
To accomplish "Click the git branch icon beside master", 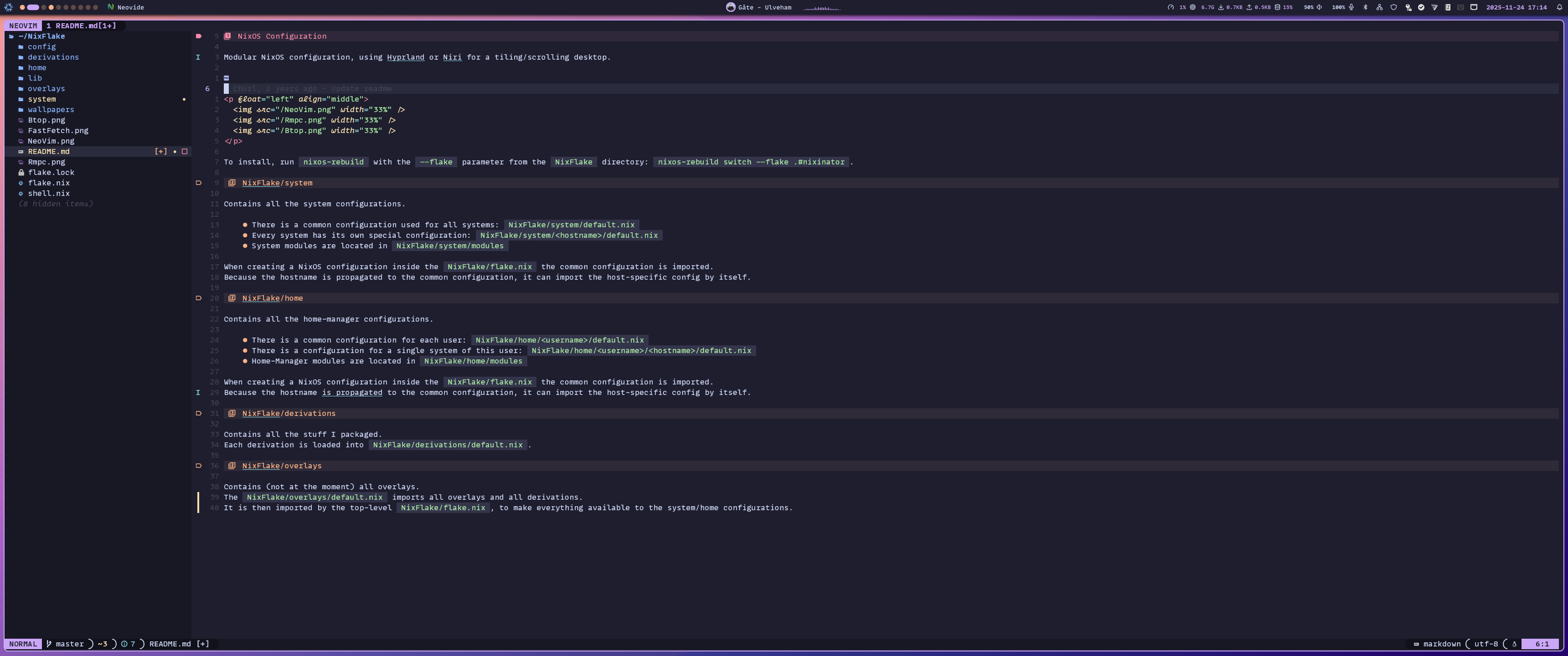I will pyautogui.click(x=49, y=644).
